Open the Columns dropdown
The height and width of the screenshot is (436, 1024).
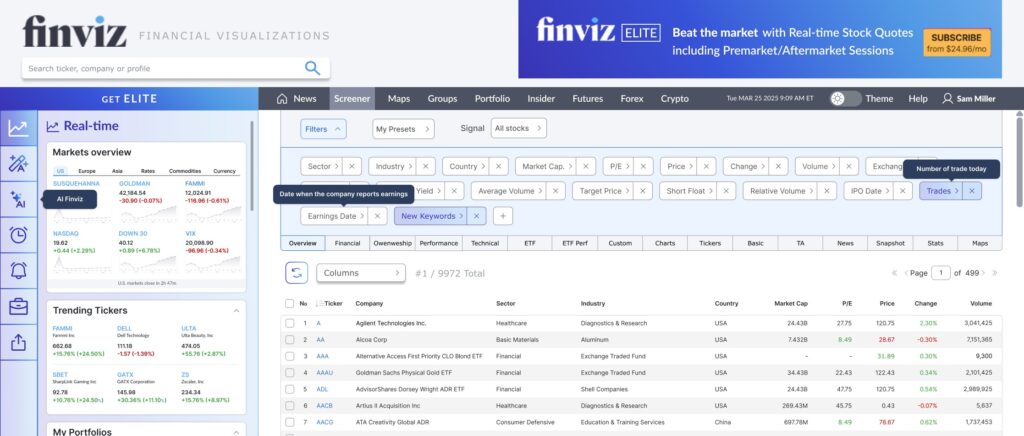tap(360, 273)
